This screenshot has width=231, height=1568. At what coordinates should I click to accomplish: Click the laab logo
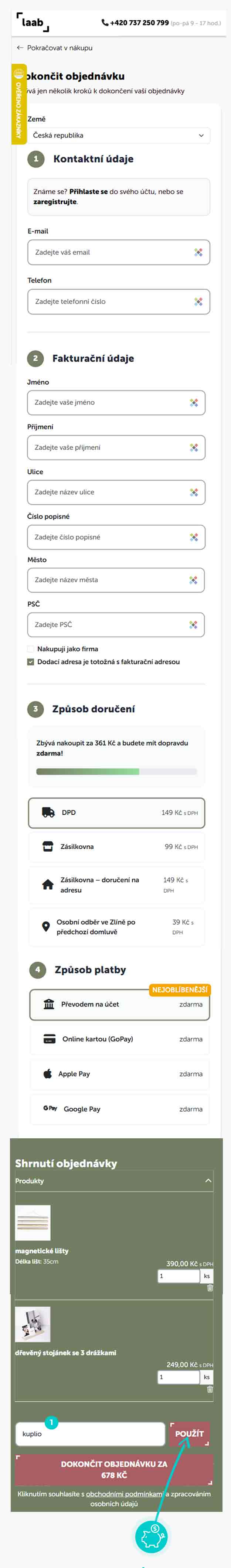32,23
